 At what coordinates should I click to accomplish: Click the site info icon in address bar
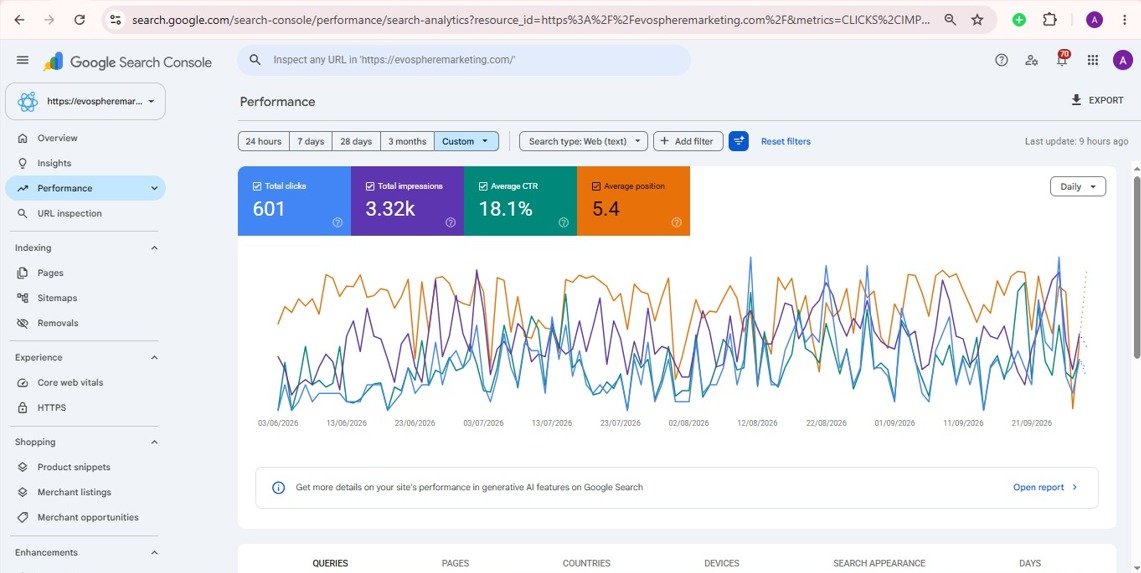[x=115, y=20]
